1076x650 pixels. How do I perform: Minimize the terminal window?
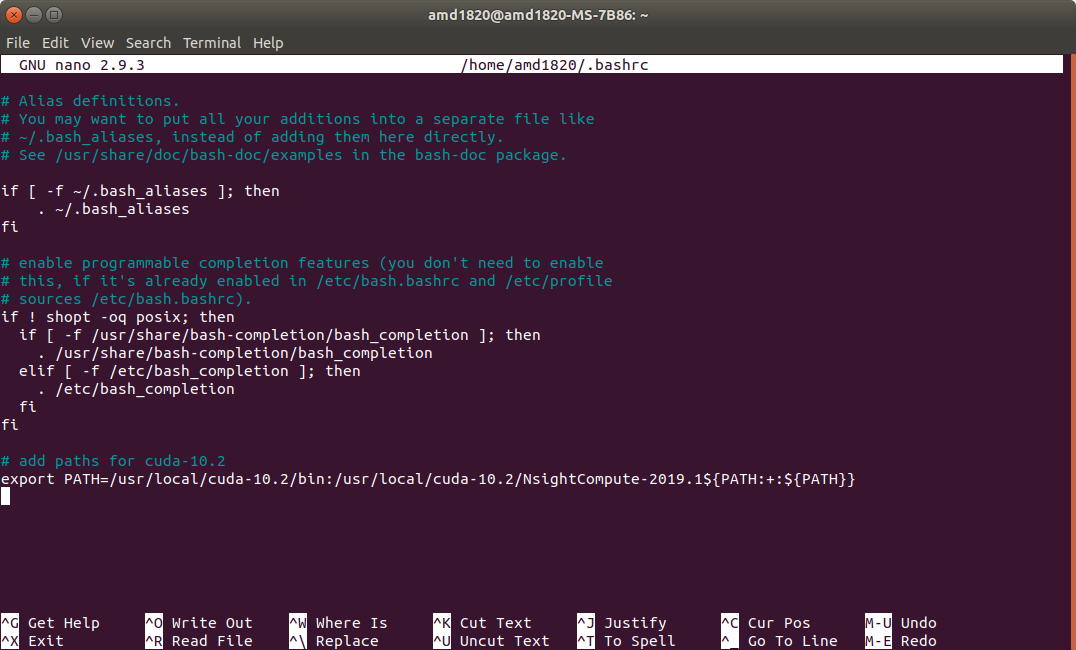[34, 14]
